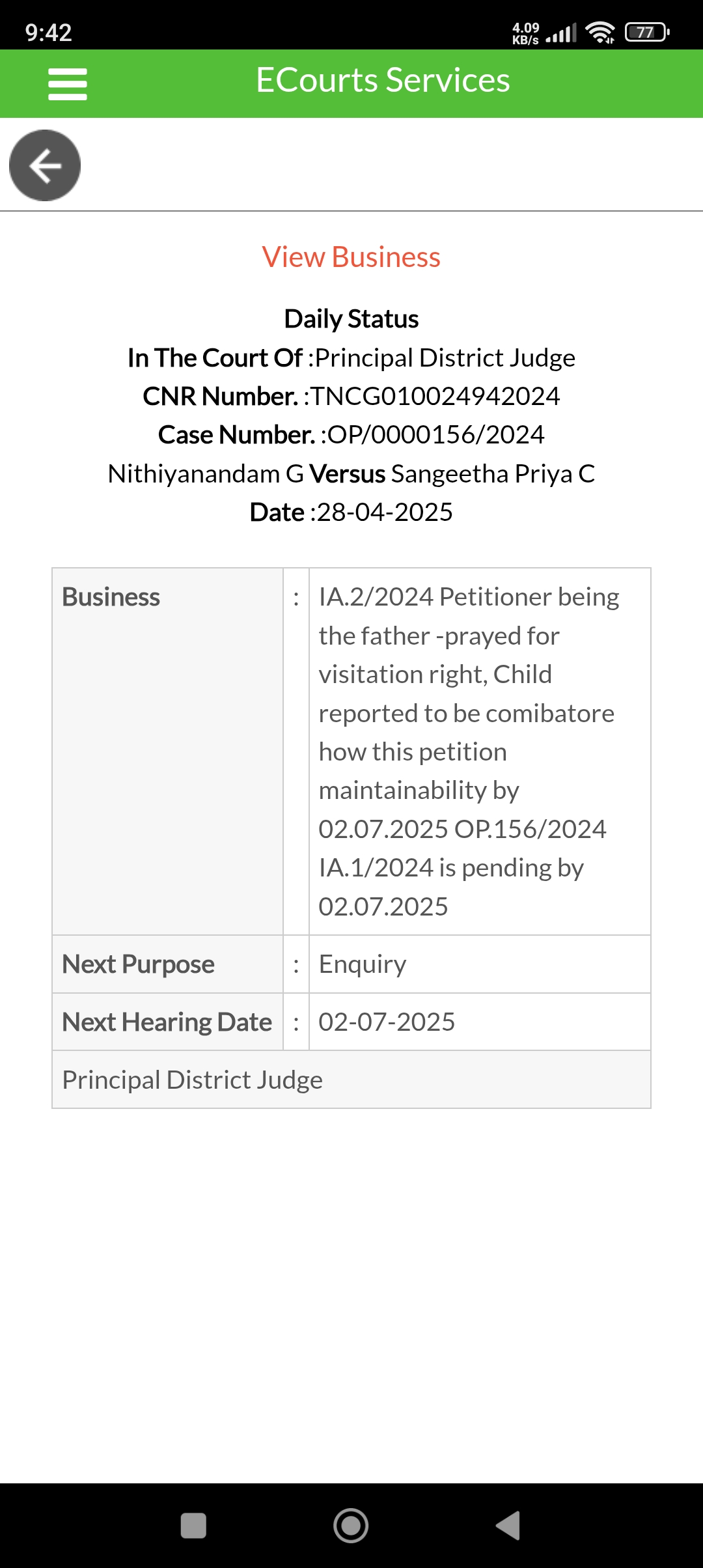Tap the View Business heading

351,257
